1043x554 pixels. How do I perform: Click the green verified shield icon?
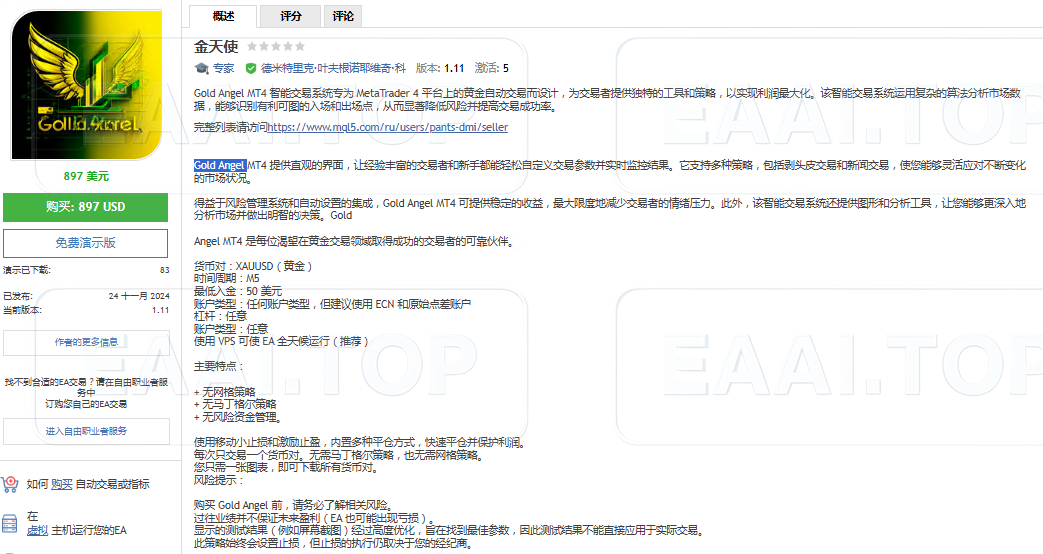pos(251,68)
